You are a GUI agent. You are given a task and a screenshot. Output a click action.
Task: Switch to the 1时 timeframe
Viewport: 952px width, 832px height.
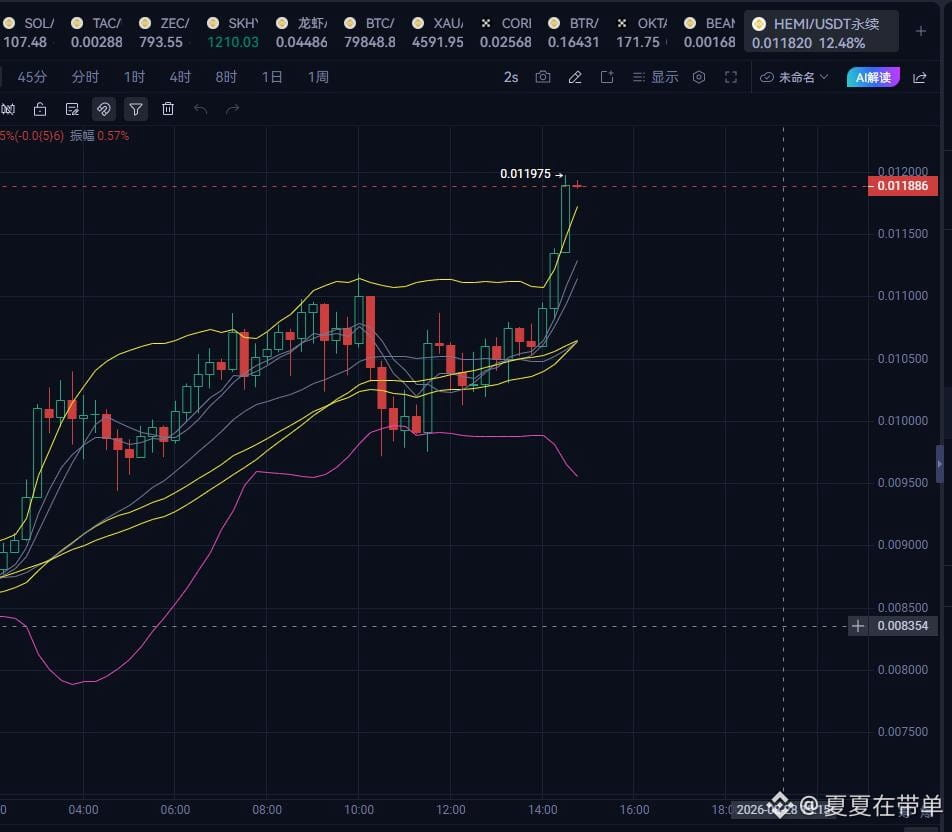point(134,77)
